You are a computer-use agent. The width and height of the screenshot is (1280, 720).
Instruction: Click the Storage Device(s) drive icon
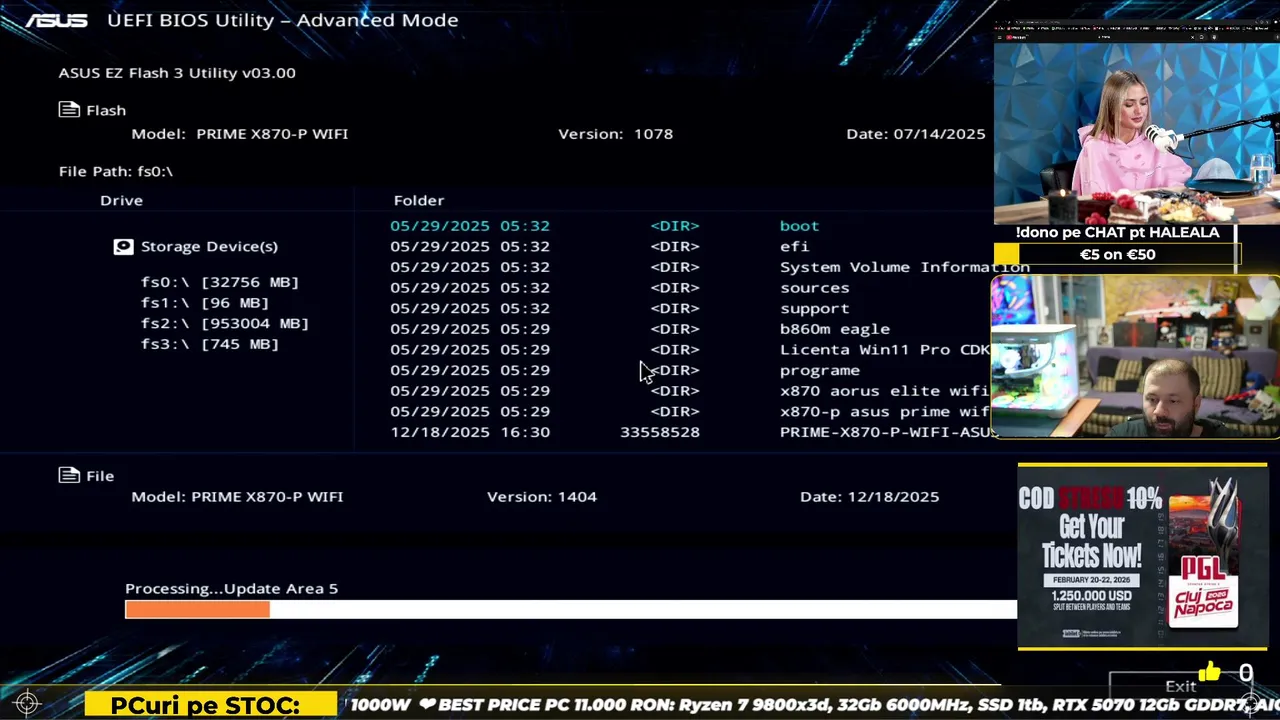click(x=123, y=246)
